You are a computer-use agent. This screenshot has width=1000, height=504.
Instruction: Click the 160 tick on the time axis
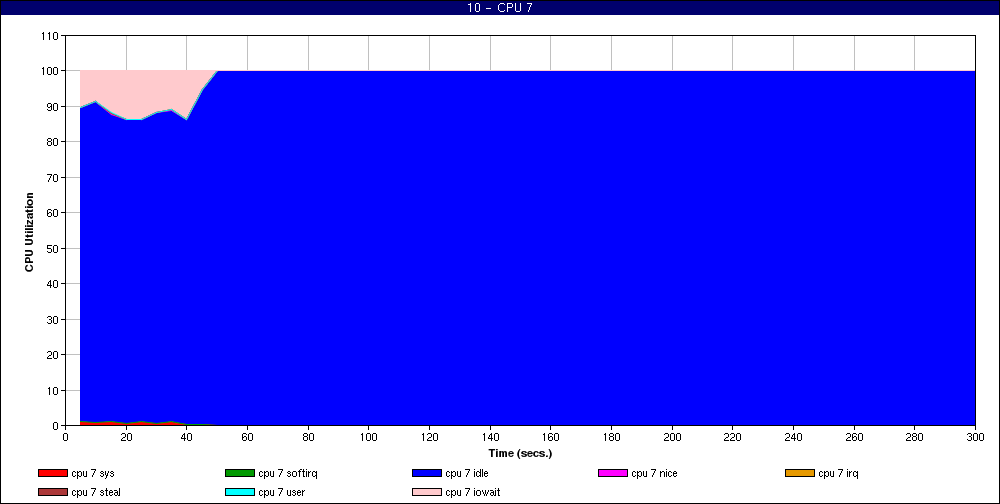(x=550, y=437)
